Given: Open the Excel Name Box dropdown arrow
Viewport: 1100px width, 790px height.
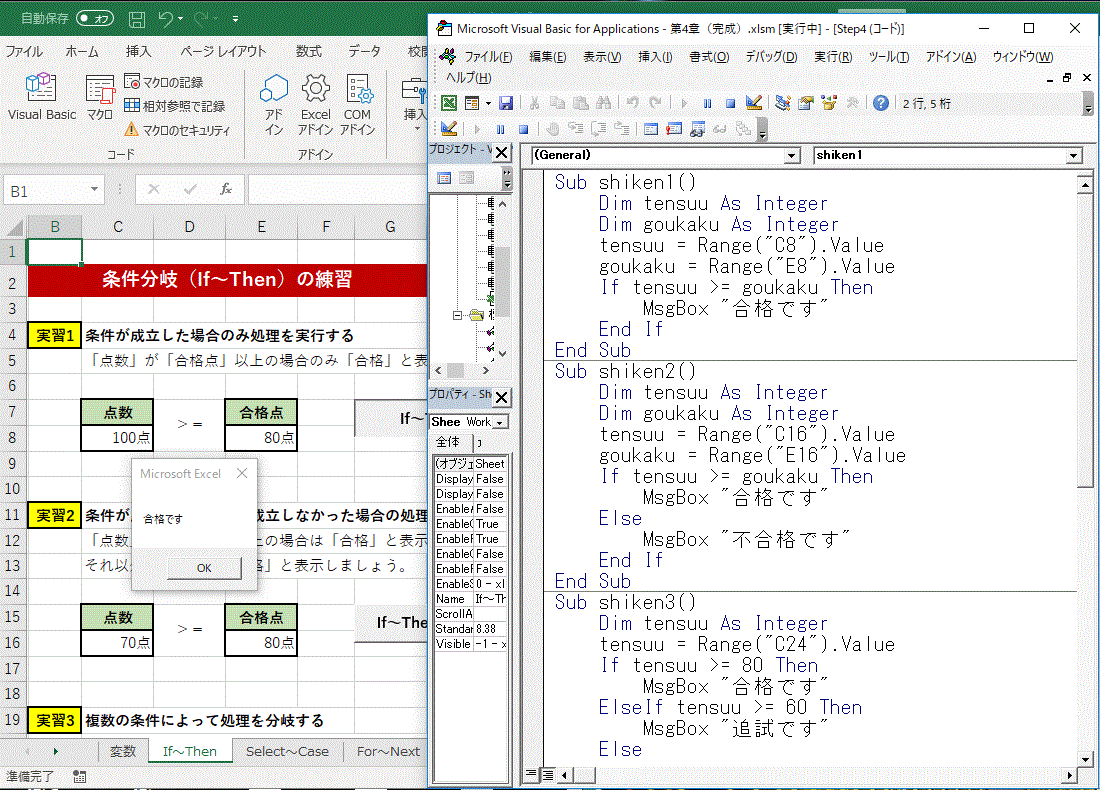Looking at the screenshot, I should click(x=94, y=189).
